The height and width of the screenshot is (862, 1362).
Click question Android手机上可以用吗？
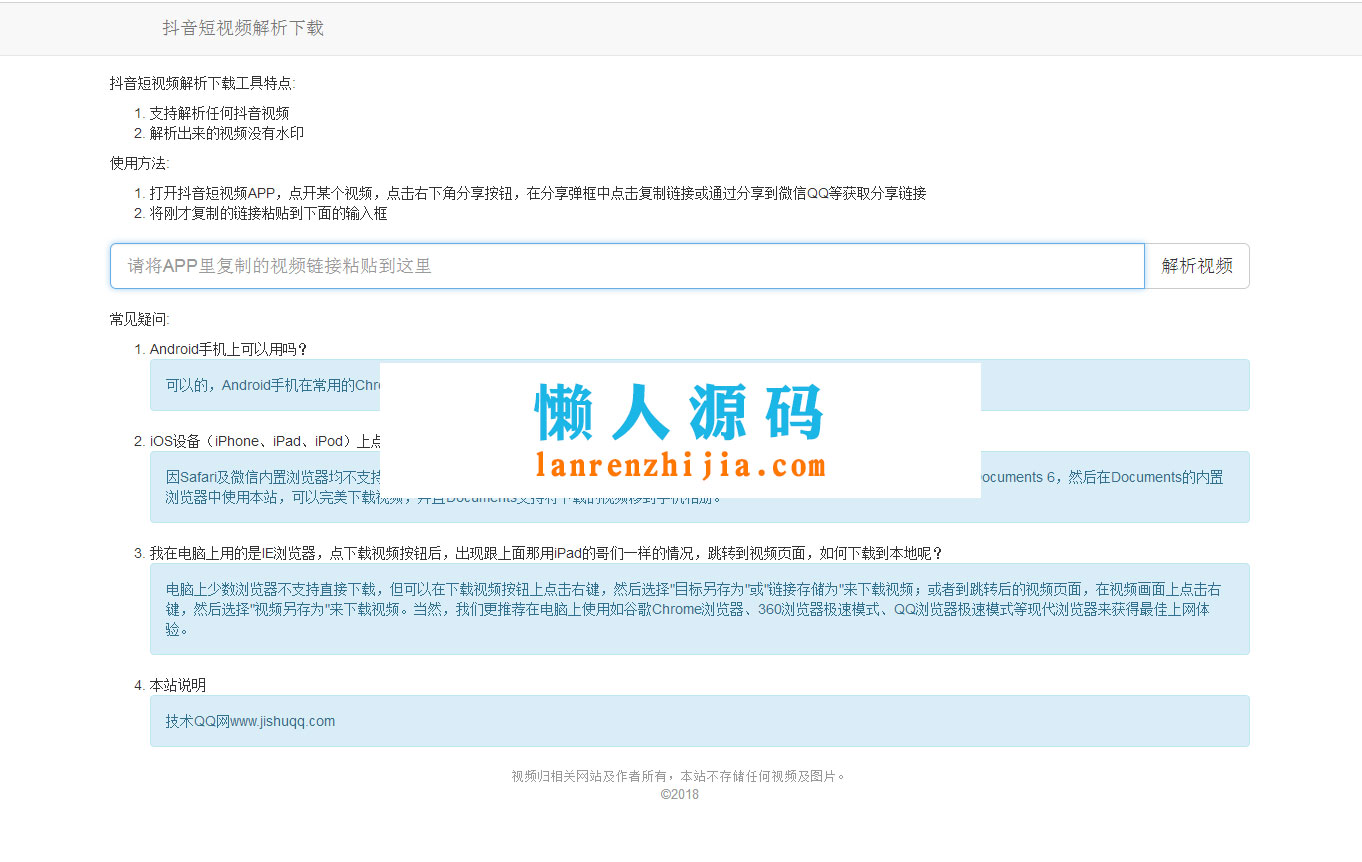[229, 349]
